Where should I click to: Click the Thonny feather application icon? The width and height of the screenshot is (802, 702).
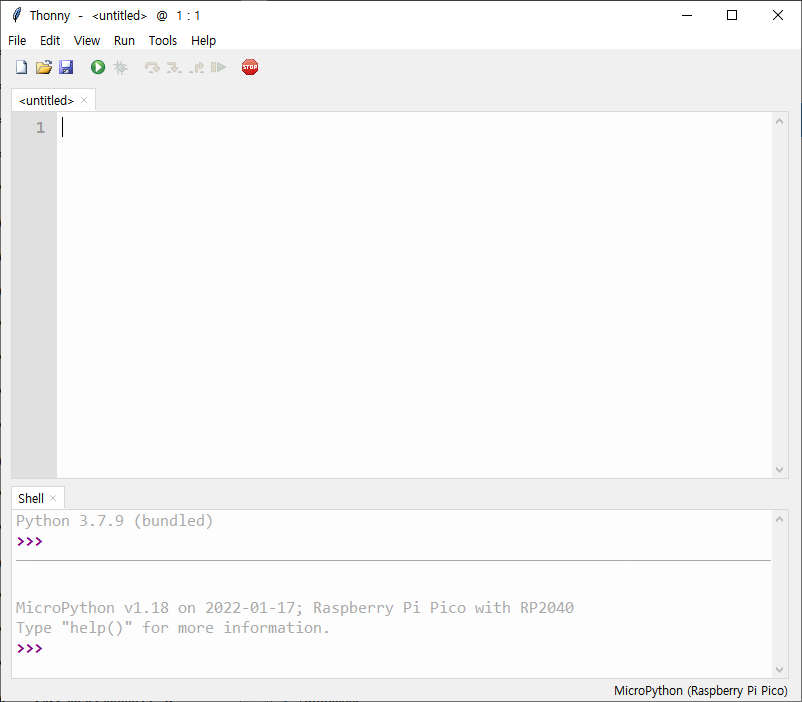(x=16, y=15)
